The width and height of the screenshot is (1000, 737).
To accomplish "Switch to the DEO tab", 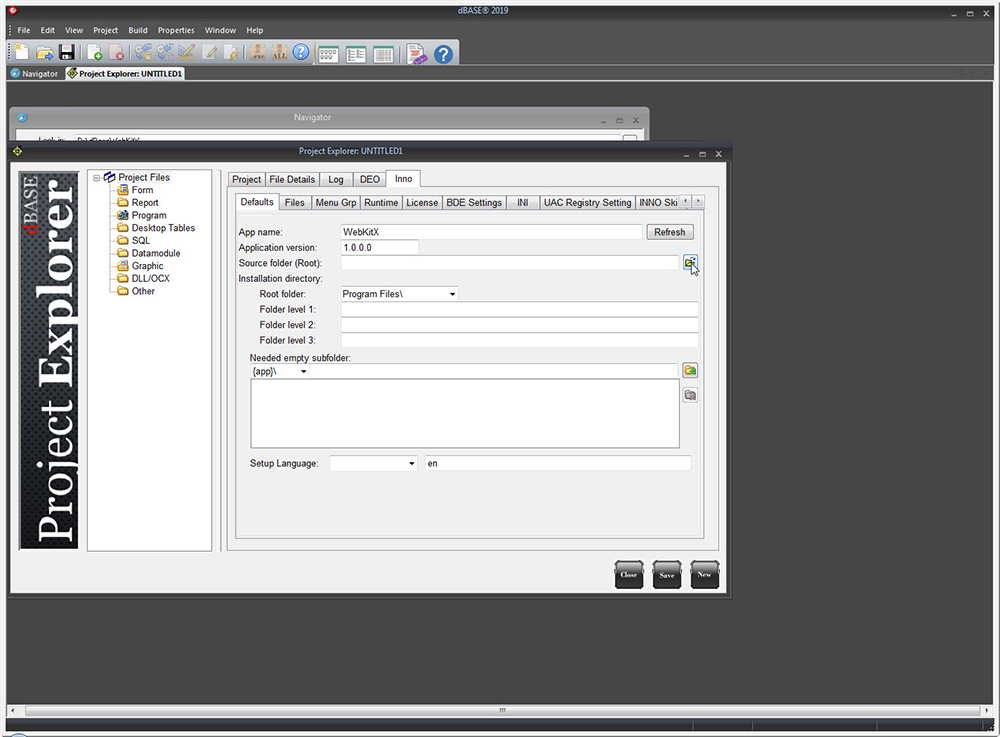I will (370, 179).
